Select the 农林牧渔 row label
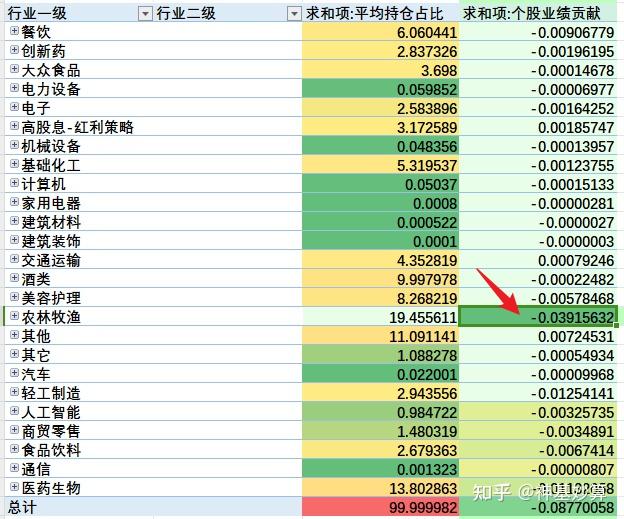This screenshot has width=624, height=519. point(51,317)
